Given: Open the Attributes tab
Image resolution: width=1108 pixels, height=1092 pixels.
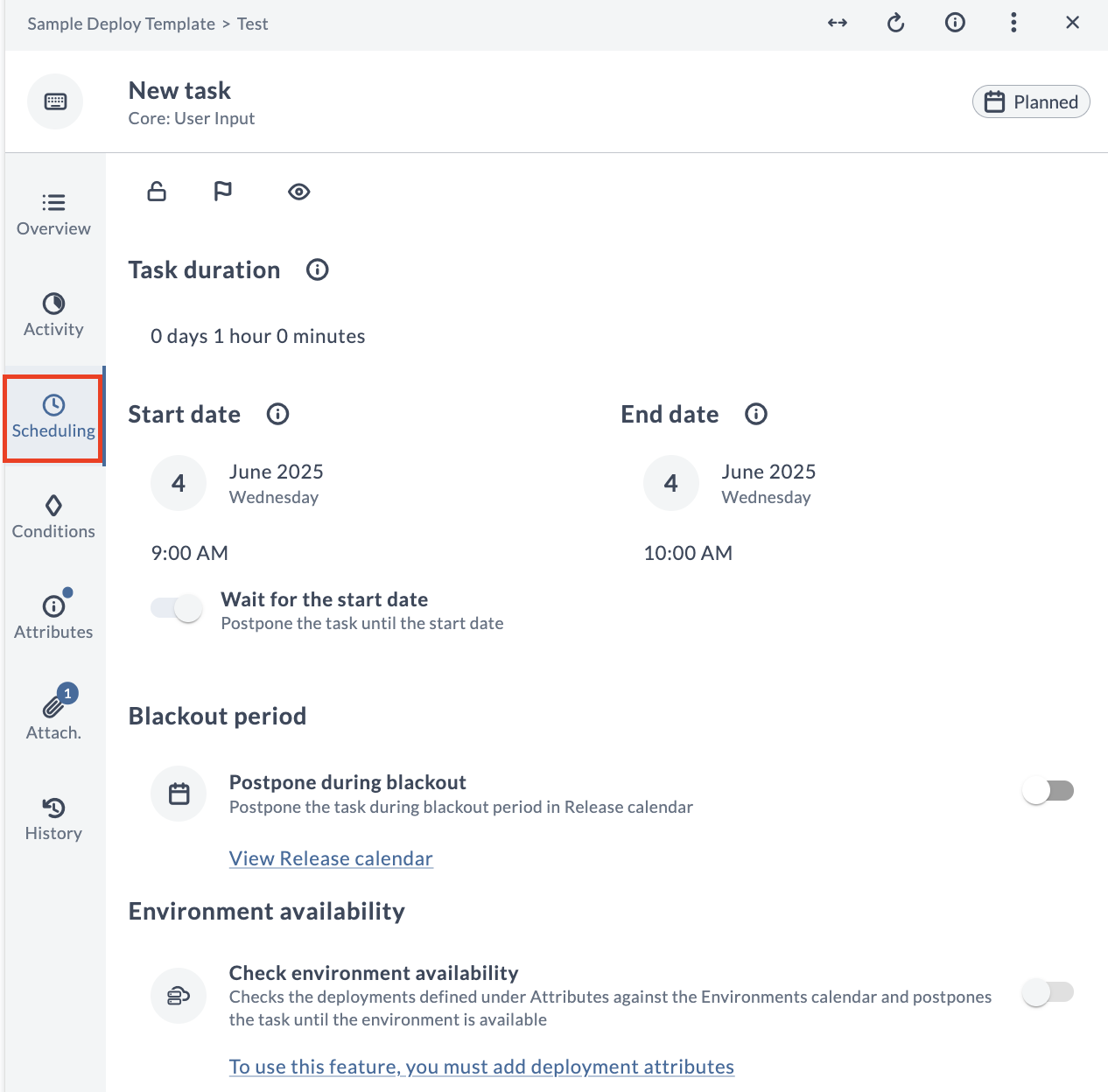Looking at the screenshot, I should tap(53, 619).
